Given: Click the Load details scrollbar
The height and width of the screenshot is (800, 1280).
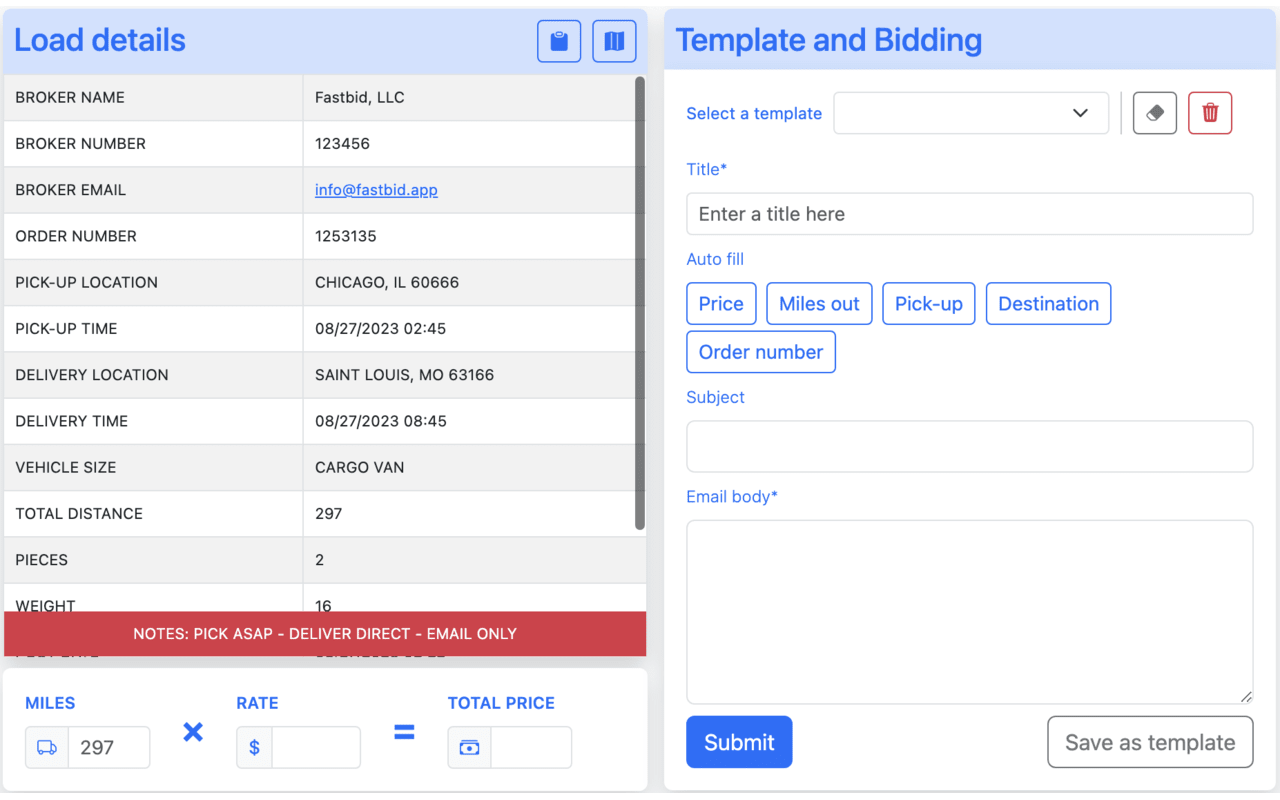Looking at the screenshot, I should [639, 300].
